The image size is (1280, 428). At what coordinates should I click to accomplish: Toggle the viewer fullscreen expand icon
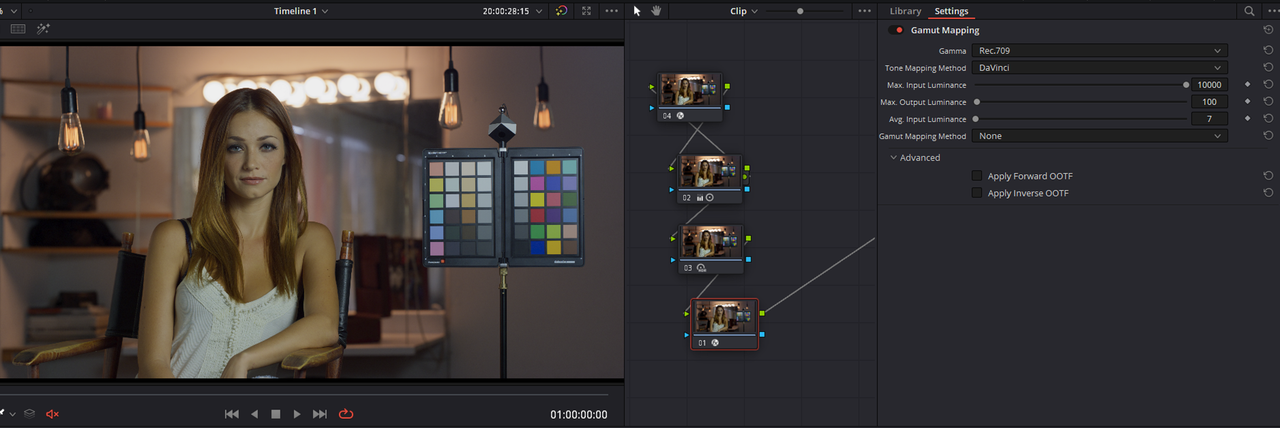pyautogui.click(x=587, y=11)
